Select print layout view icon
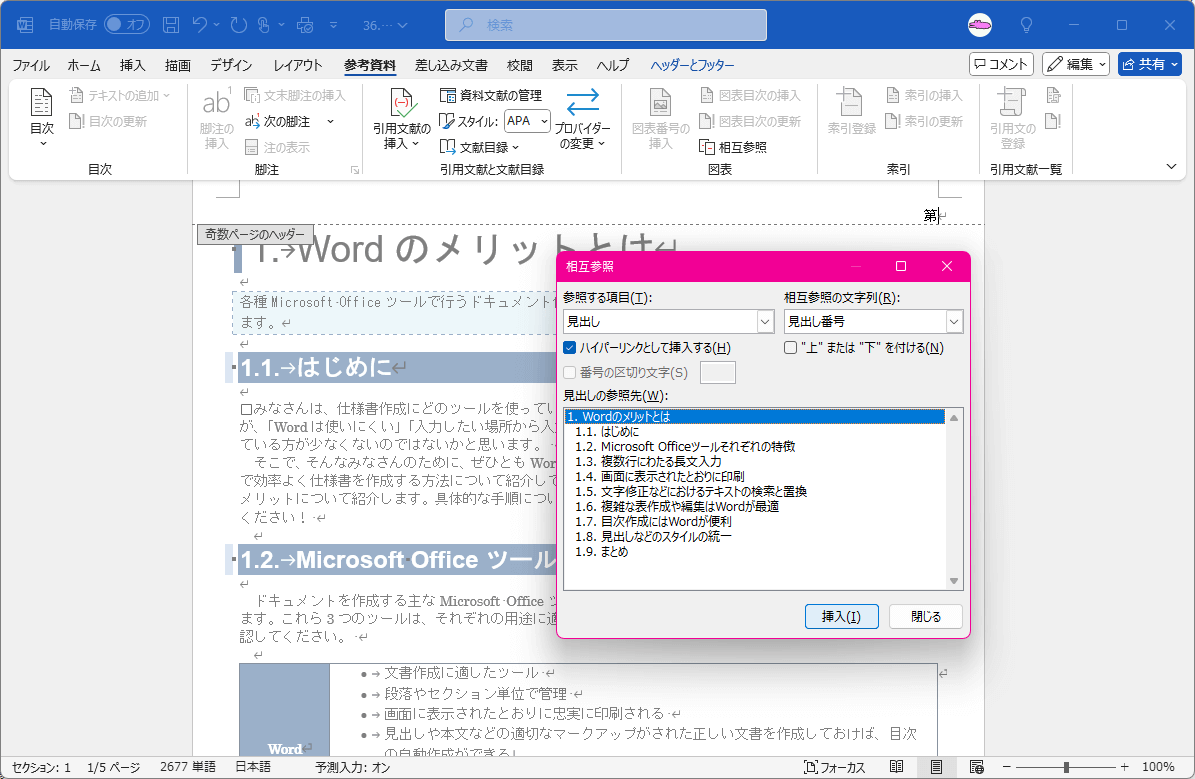The width and height of the screenshot is (1195, 779). (936, 767)
